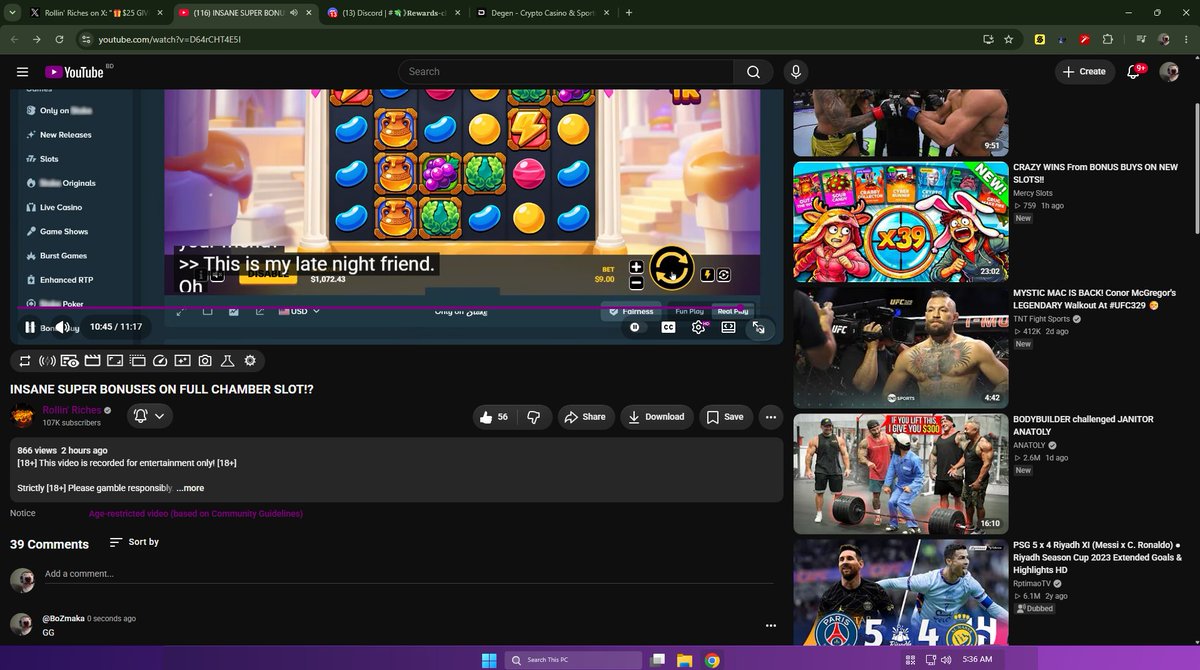Image resolution: width=1200 pixels, height=670 pixels.
Task: Dislike the video with thumbs down
Action: (x=534, y=417)
